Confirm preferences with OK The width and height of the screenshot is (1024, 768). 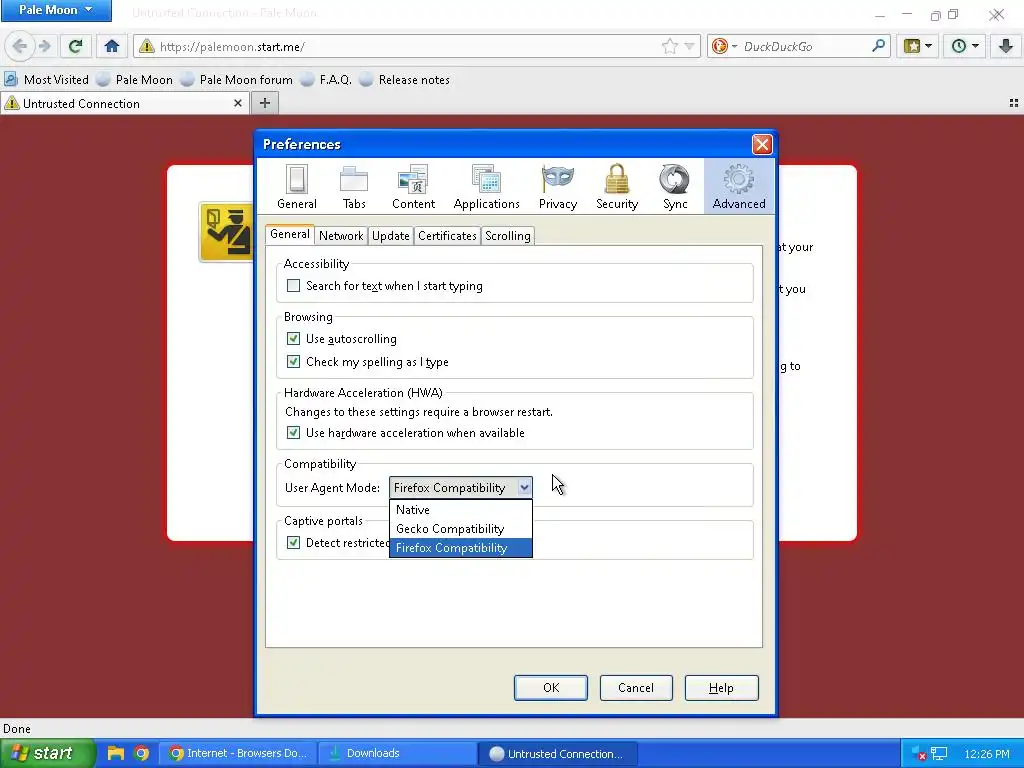[x=551, y=688]
